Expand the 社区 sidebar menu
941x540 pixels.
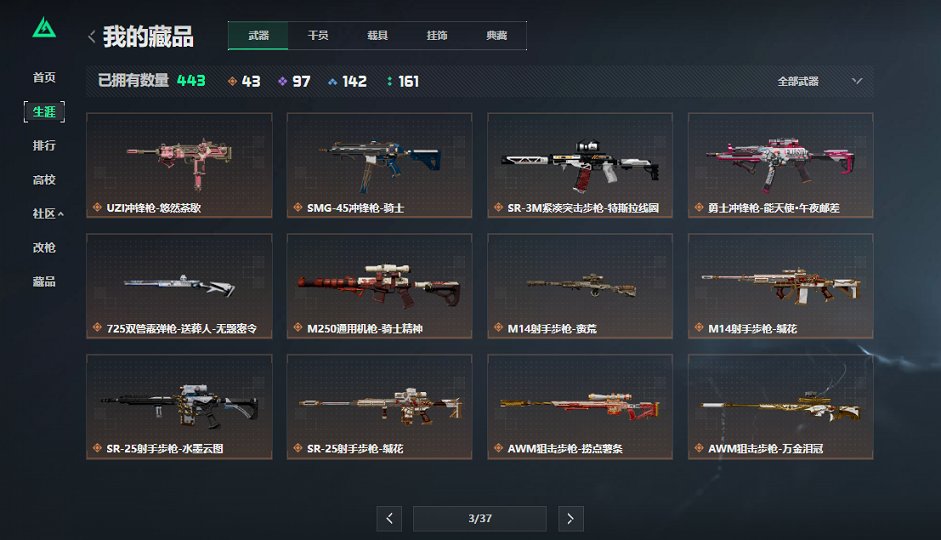click(47, 214)
